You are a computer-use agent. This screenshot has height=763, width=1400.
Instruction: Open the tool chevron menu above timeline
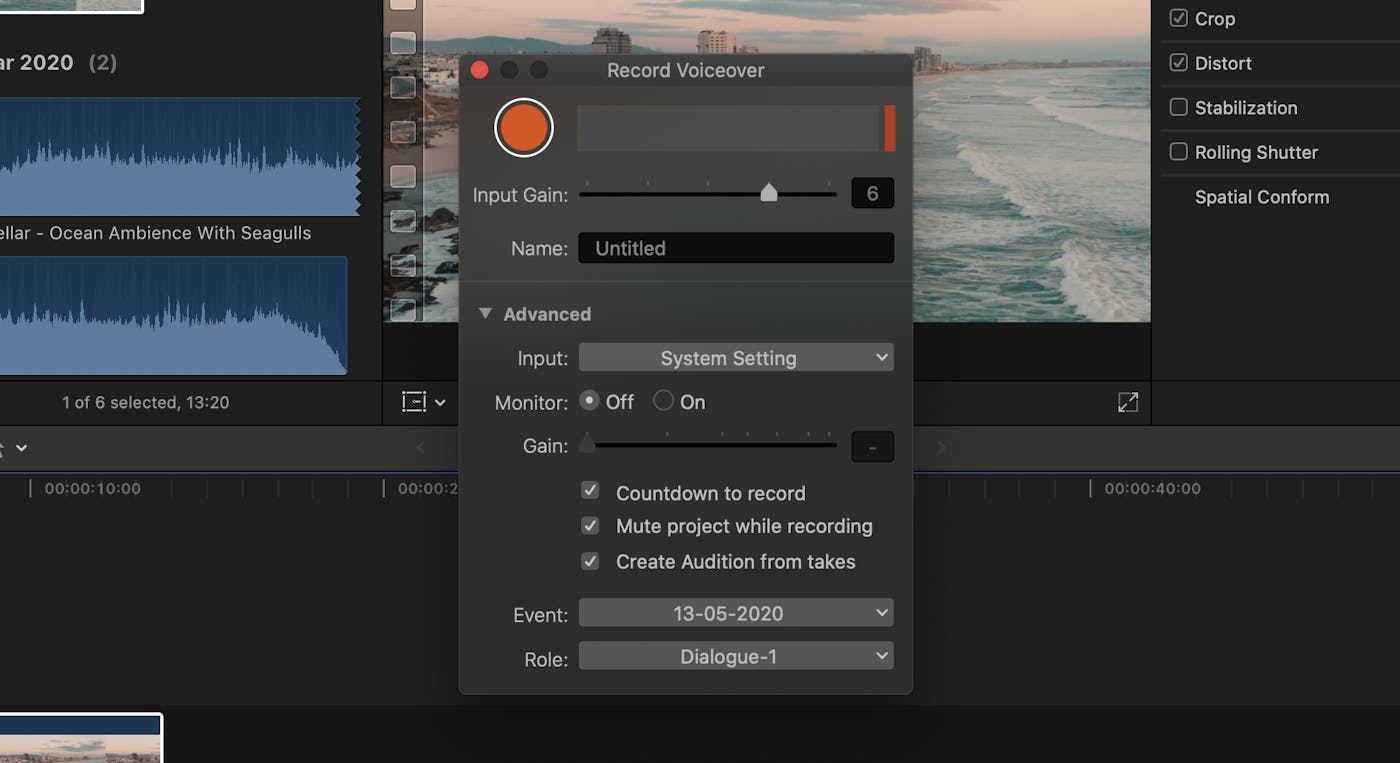click(x=21, y=448)
